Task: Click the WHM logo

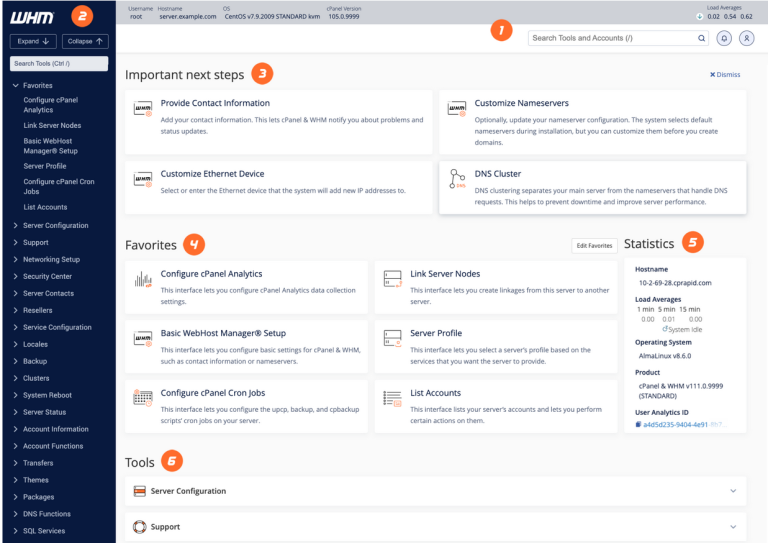Action: point(32,18)
